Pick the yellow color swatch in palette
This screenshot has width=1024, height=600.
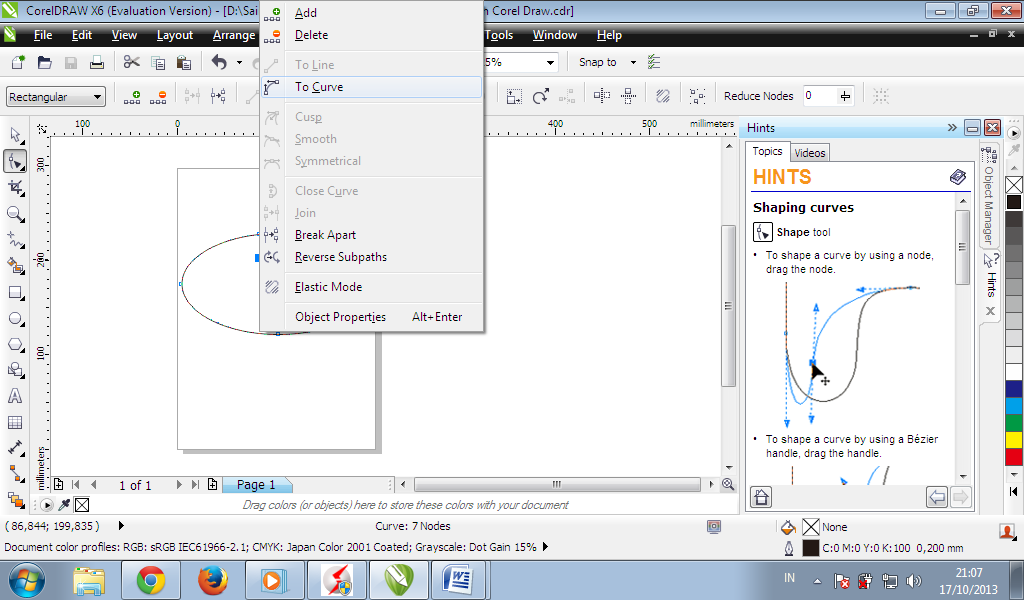pos(1014,439)
